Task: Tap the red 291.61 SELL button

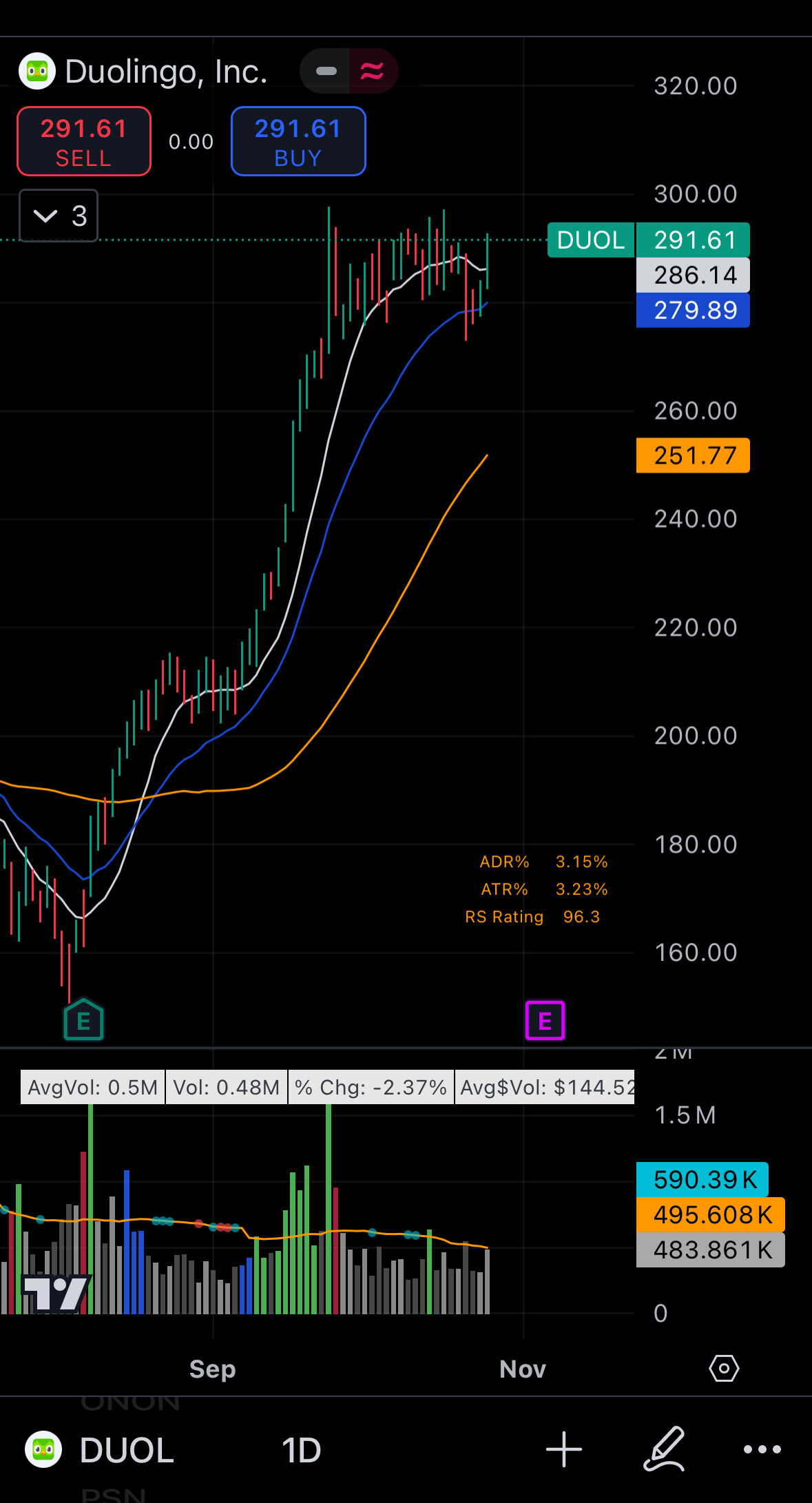Action: pos(84,141)
